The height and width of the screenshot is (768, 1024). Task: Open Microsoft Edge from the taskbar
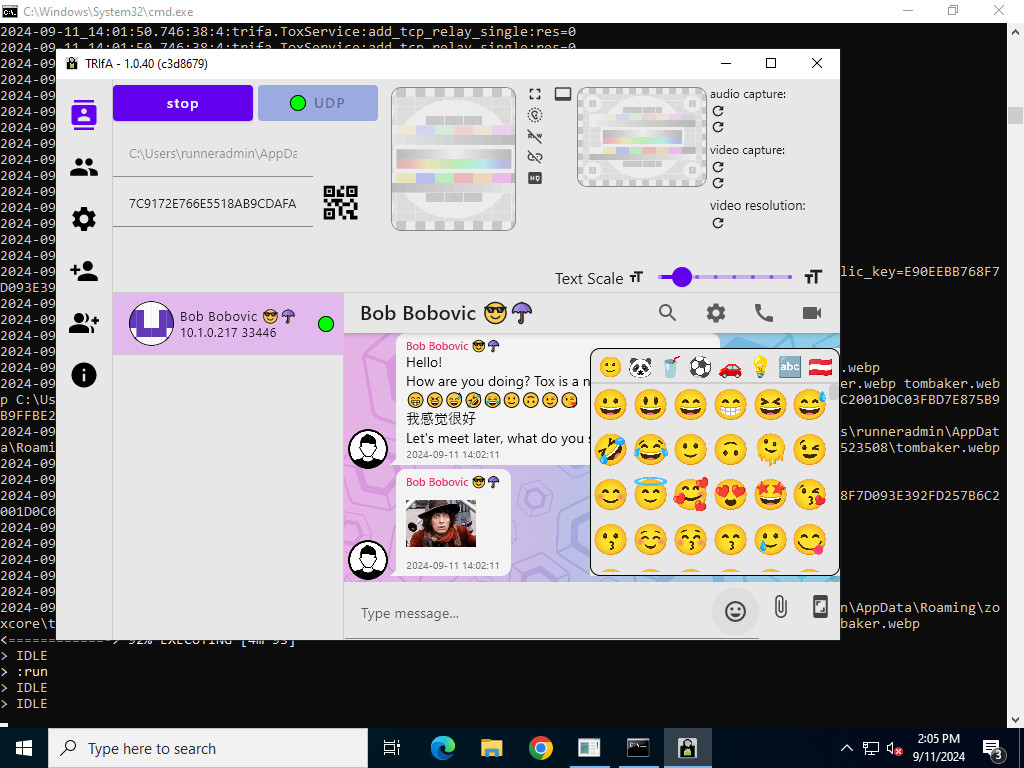coord(443,748)
